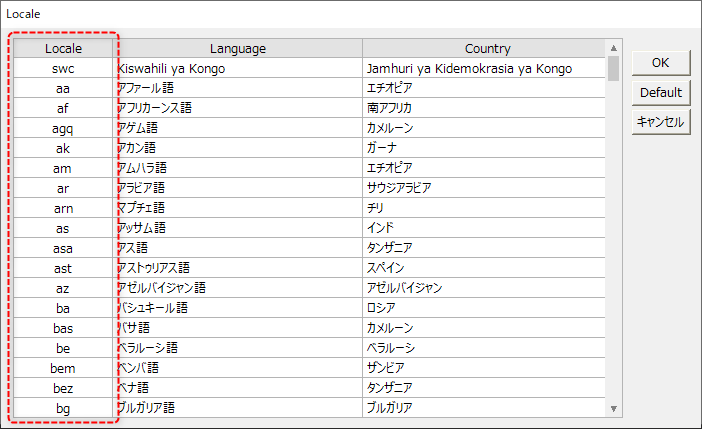Select the bem locale cell
The height and width of the screenshot is (429, 702).
pos(64,368)
